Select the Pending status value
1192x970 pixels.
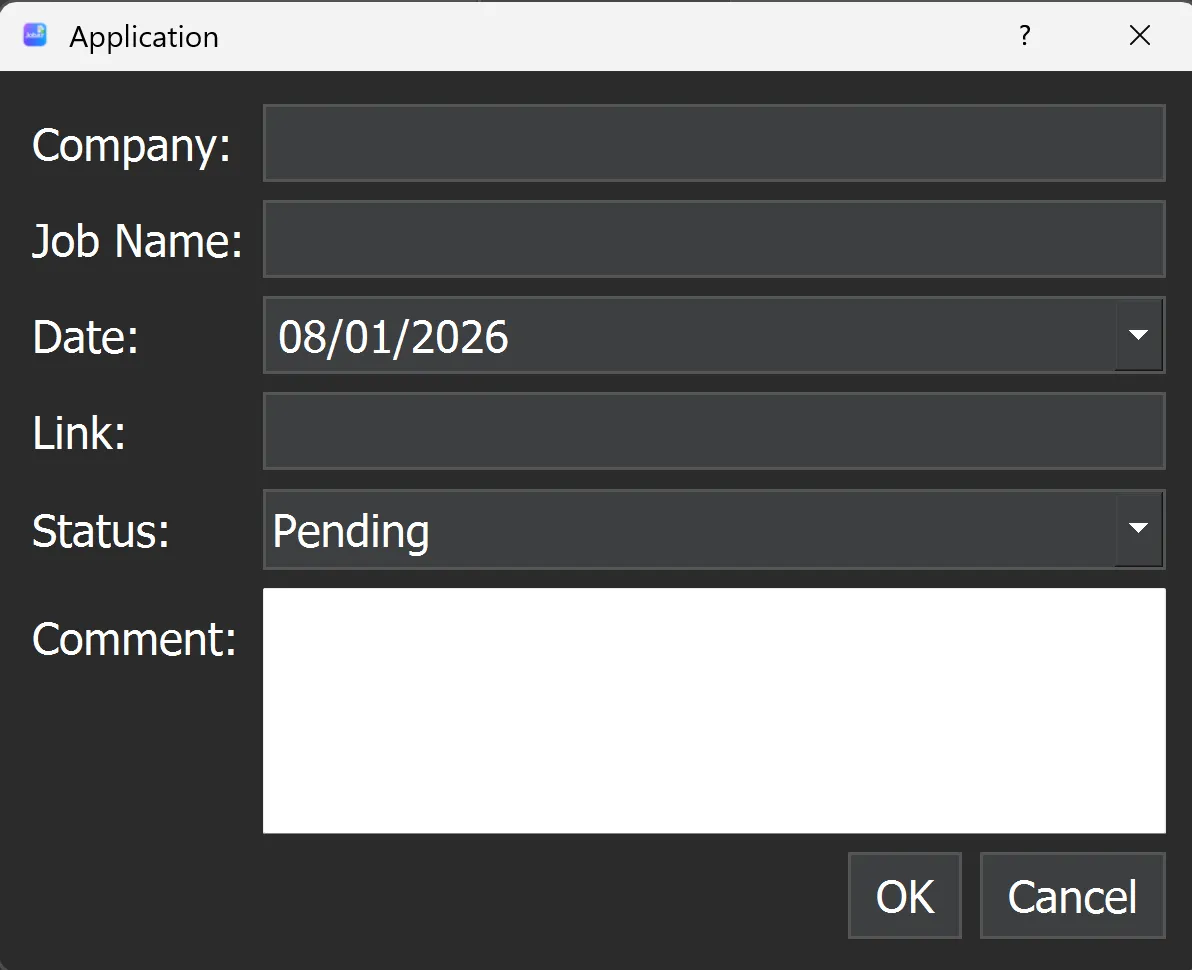[350, 531]
